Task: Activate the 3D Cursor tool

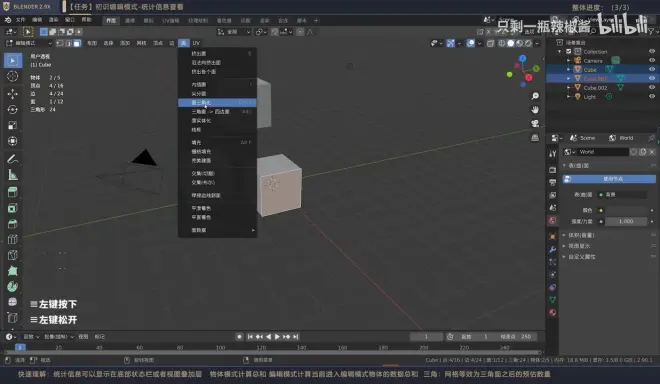Action: tap(13, 76)
